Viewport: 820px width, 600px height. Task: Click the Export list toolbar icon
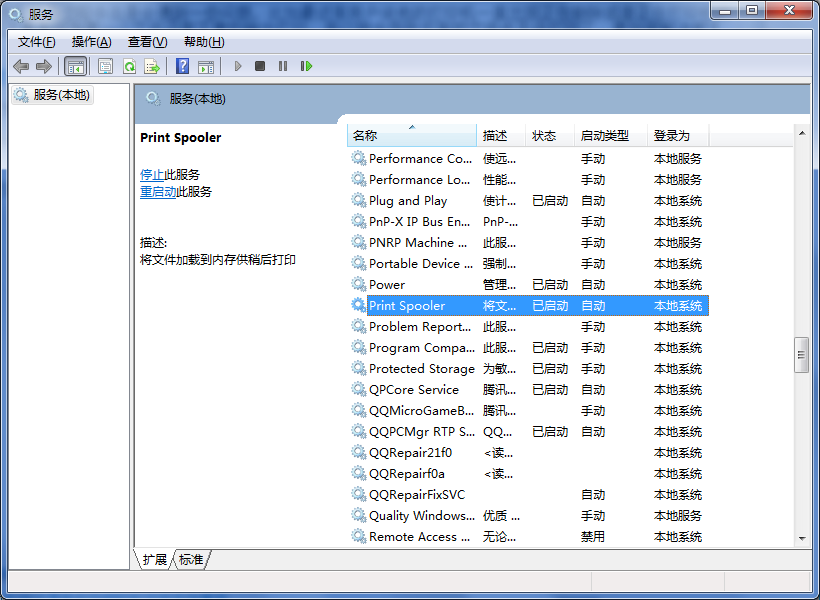(152, 66)
